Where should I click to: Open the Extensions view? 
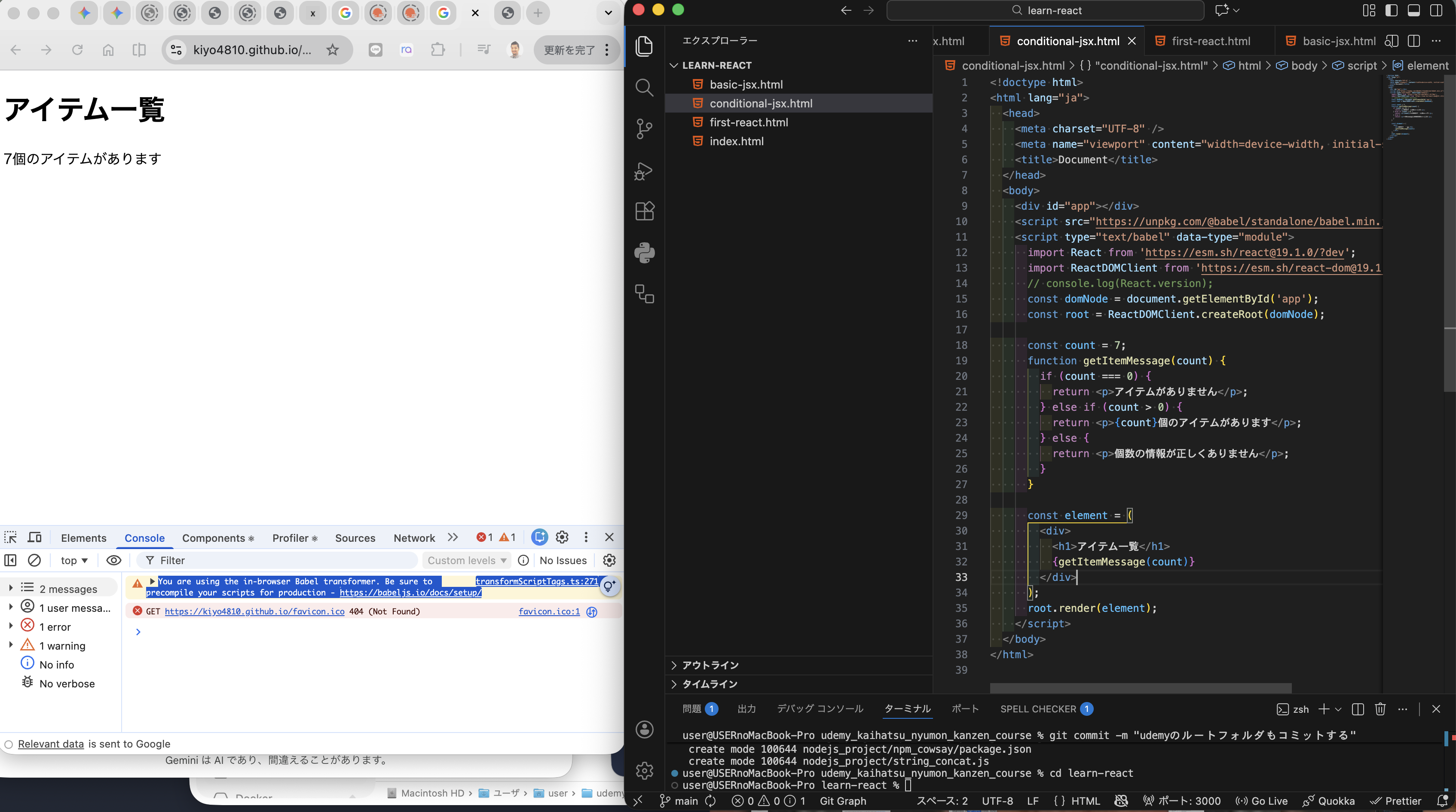pyautogui.click(x=644, y=211)
